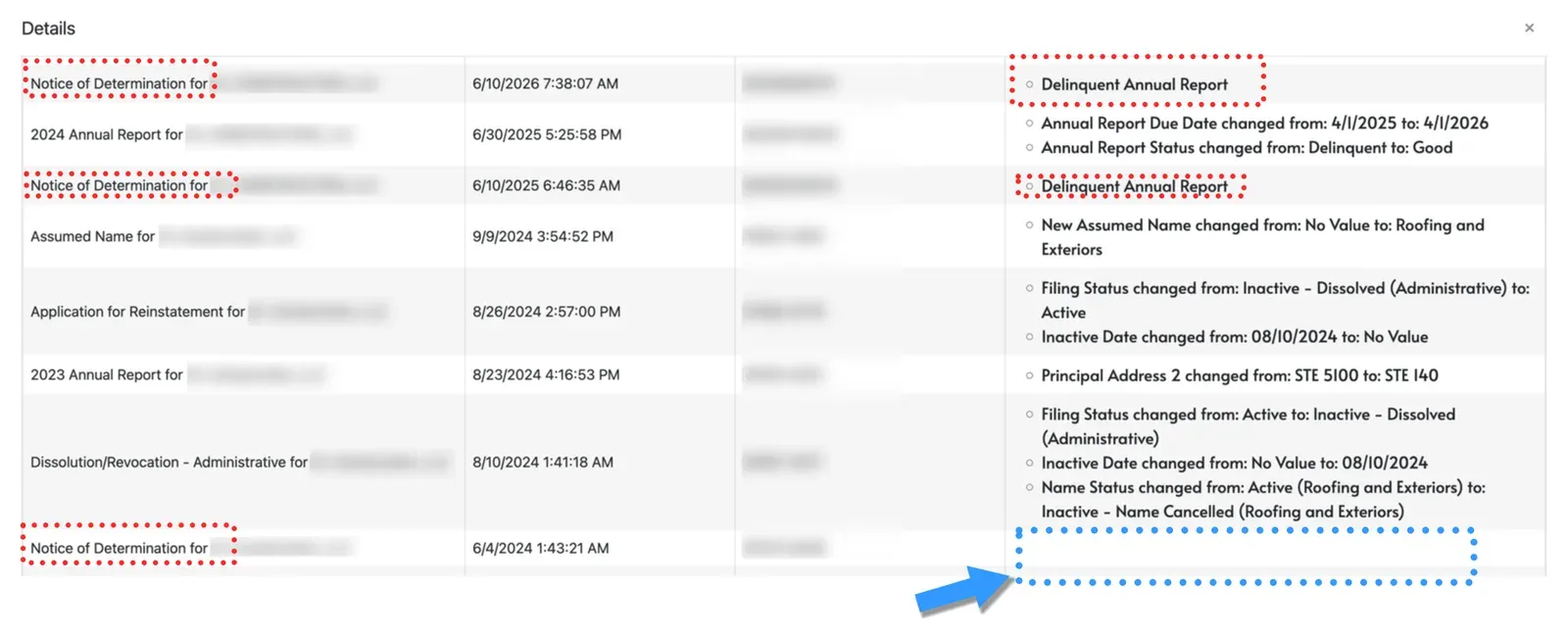Click the timestamp 6/10/2026 7:38:07 AM
The height and width of the screenshot is (639, 1568).
[x=545, y=83]
